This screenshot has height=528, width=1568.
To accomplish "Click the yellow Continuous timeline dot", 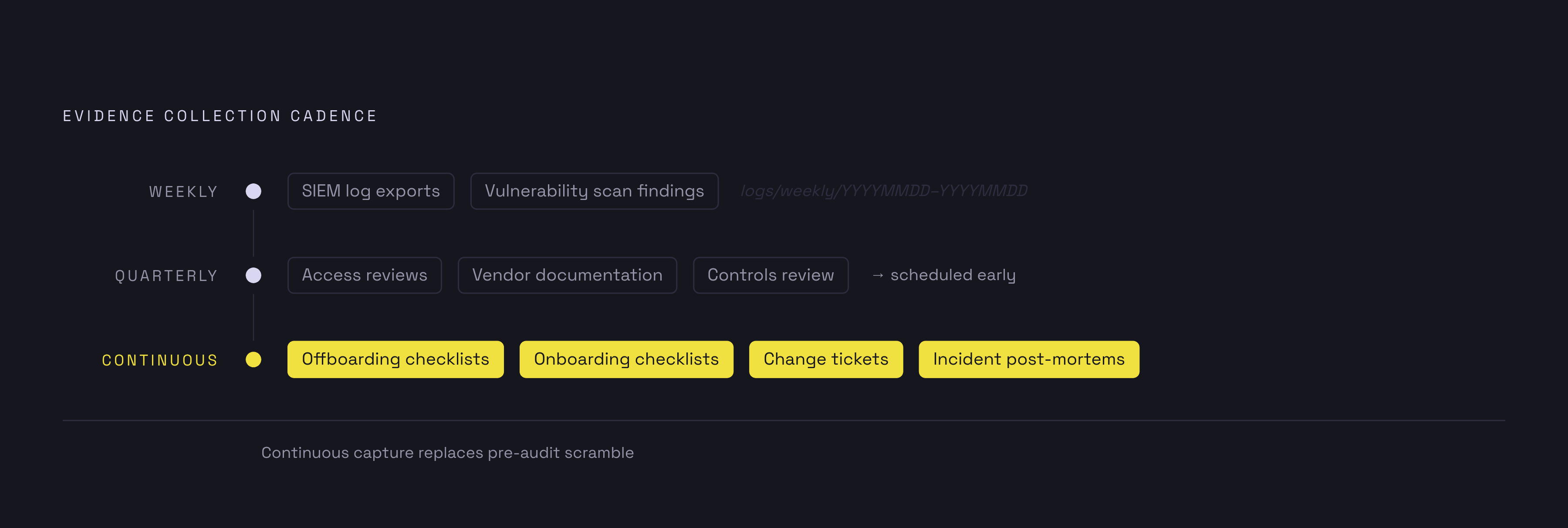I will (x=253, y=359).
